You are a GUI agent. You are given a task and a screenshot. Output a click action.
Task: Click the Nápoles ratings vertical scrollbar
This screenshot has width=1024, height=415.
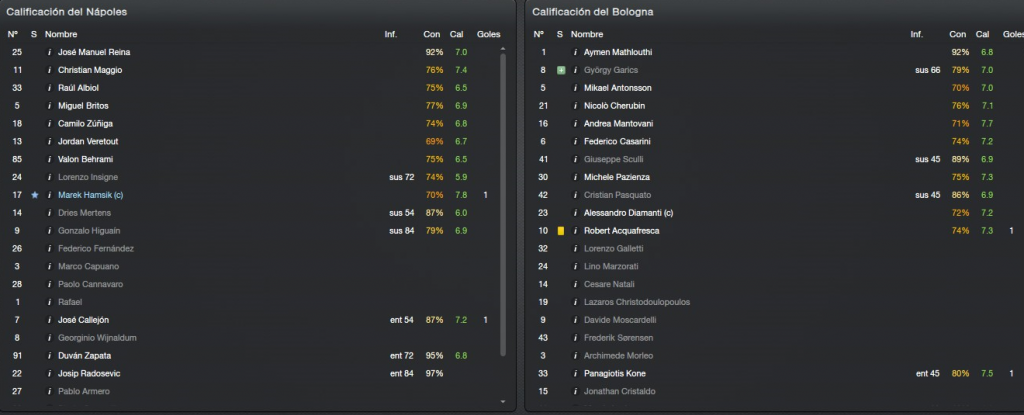click(x=503, y=205)
